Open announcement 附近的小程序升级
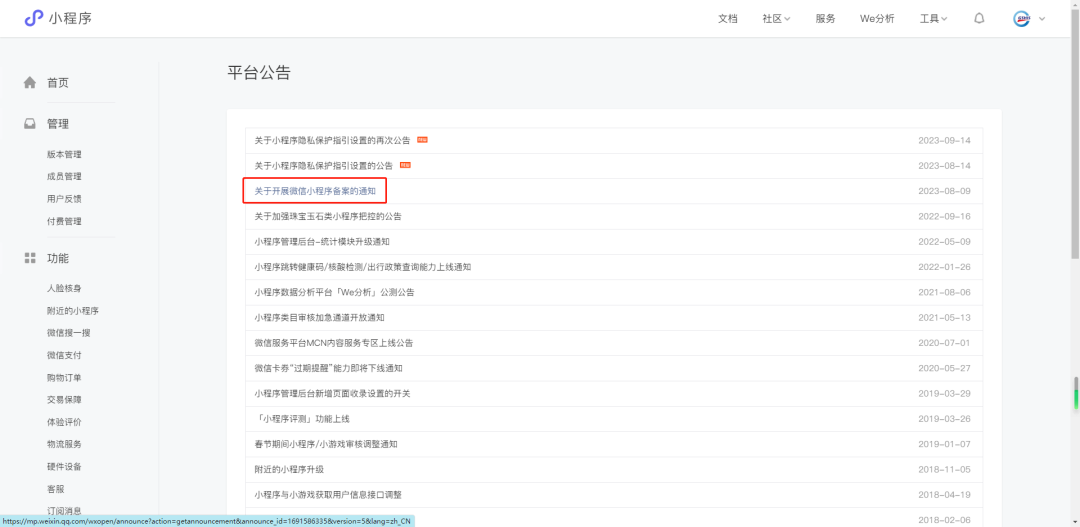The image size is (1080, 527). [x=289, y=469]
